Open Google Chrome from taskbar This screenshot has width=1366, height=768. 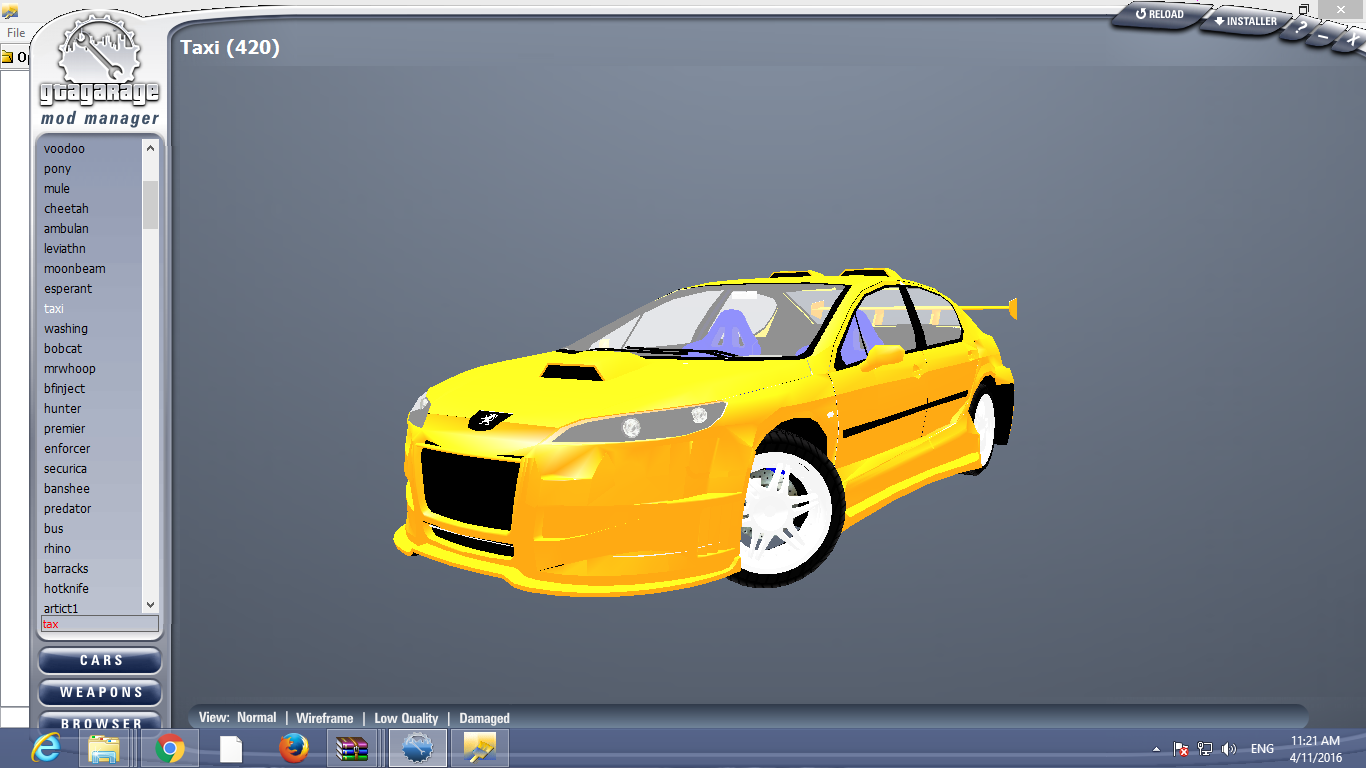click(169, 748)
